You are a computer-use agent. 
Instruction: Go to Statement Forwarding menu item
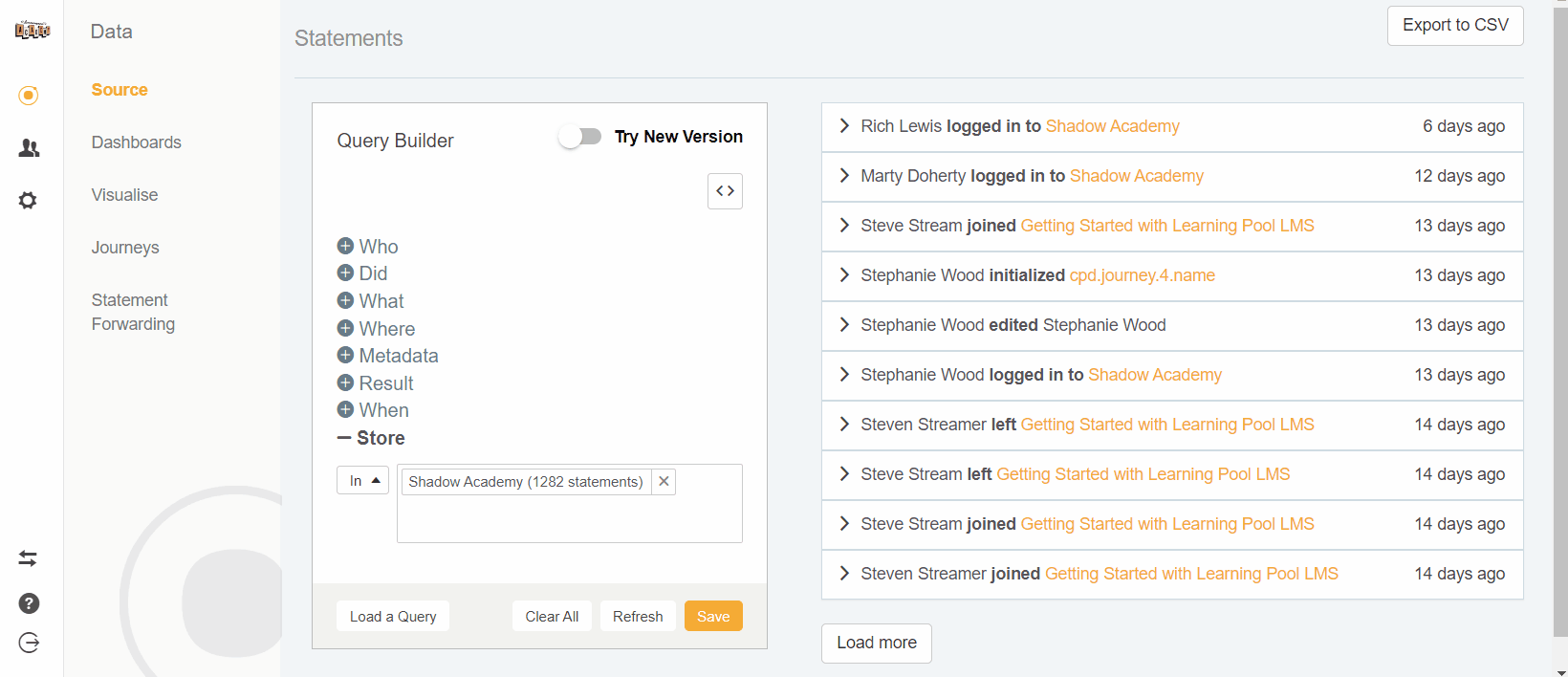133,312
